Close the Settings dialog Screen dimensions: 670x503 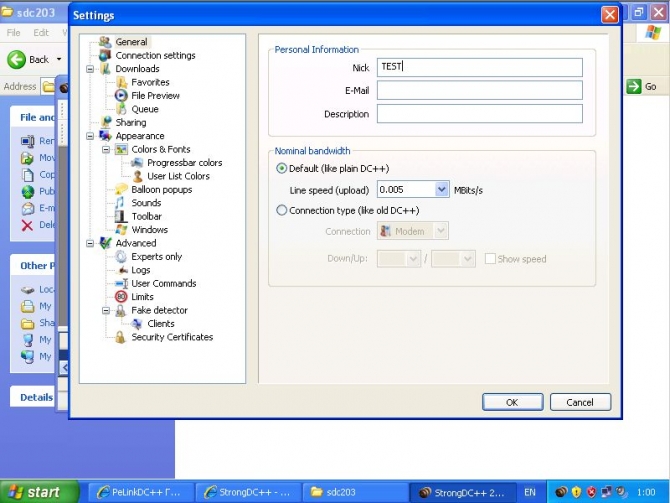tap(610, 15)
